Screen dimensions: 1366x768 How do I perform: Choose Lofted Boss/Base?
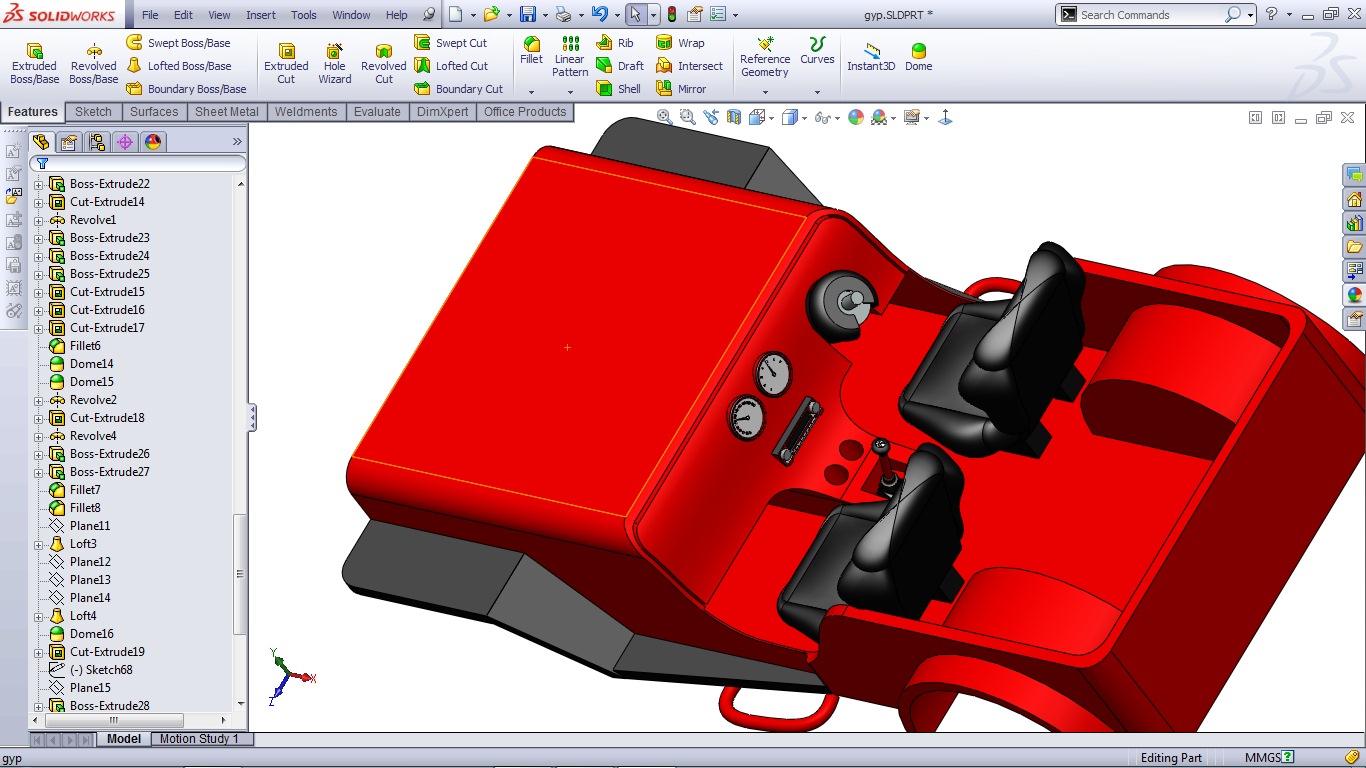(179, 66)
